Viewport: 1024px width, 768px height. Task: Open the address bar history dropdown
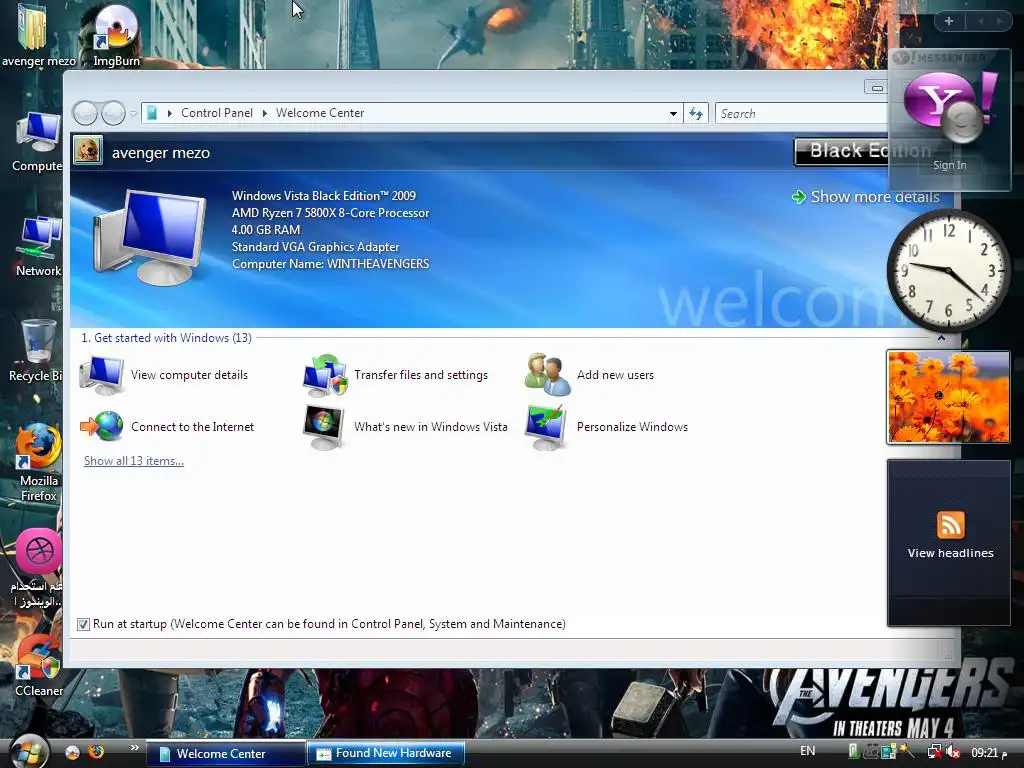[x=673, y=114]
